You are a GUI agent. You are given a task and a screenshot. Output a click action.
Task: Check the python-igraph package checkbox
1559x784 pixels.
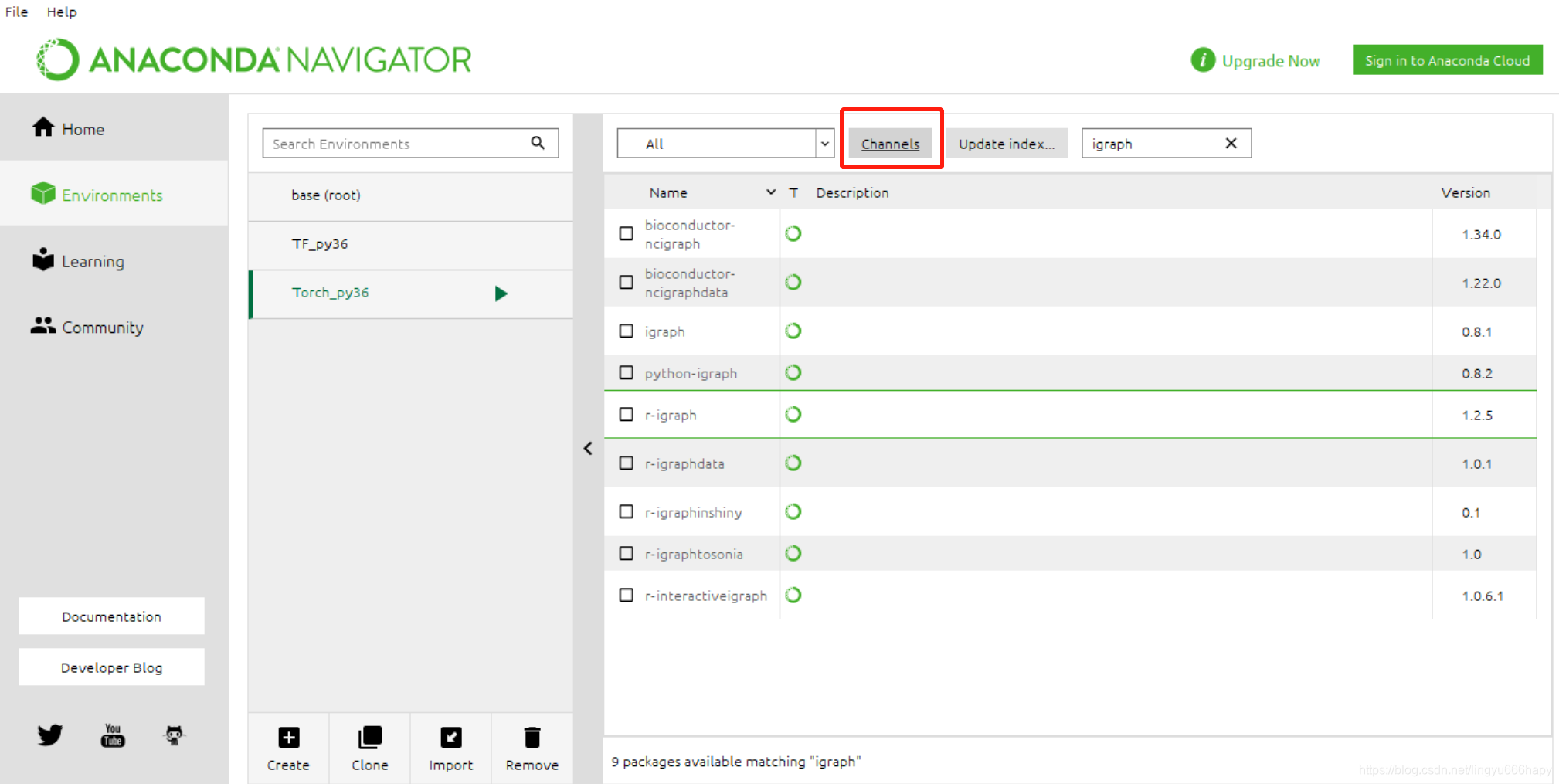click(x=627, y=372)
